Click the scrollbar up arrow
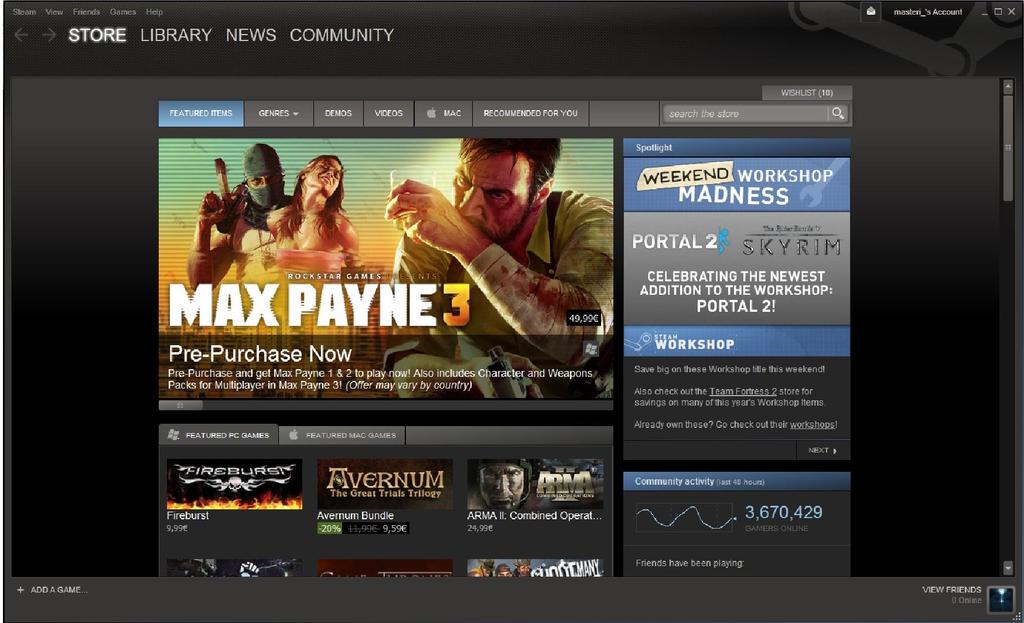 click(1008, 86)
